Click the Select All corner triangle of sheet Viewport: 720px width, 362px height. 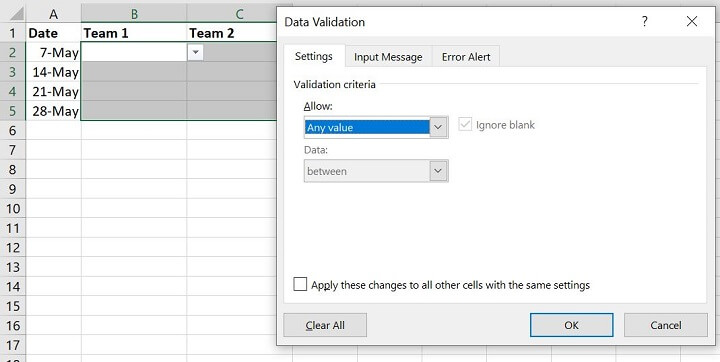point(16,13)
